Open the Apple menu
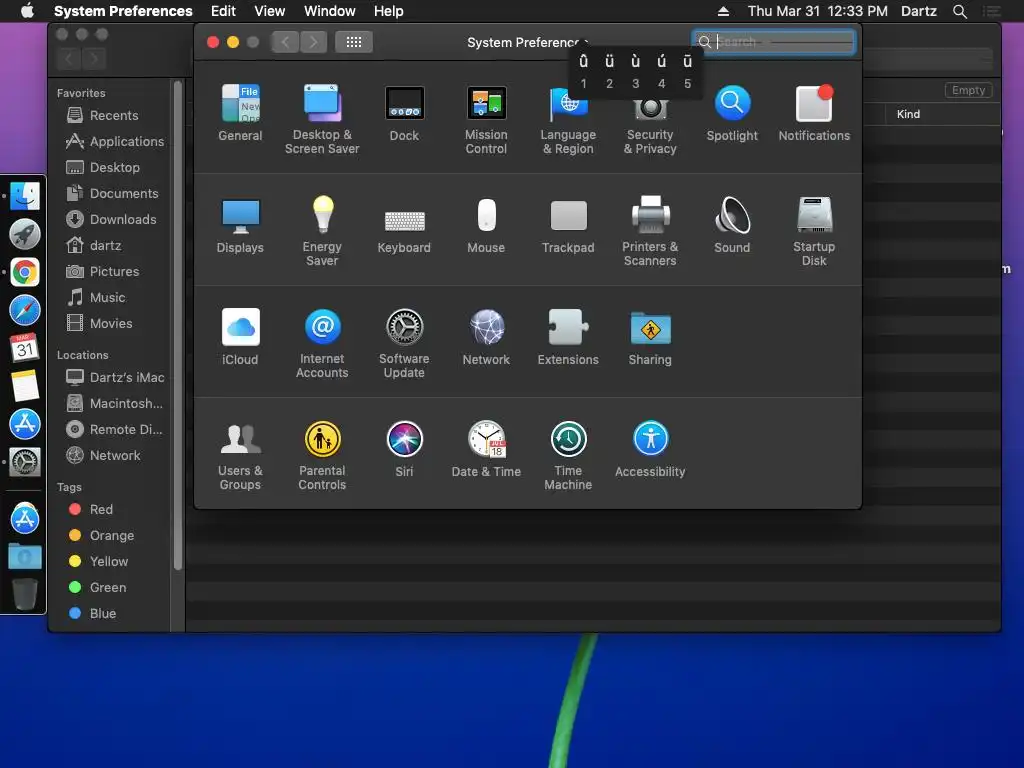The height and width of the screenshot is (768, 1024). pos(27,11)
